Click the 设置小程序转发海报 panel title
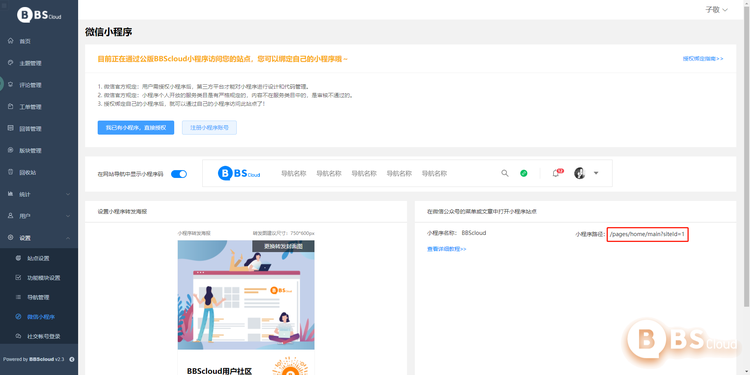This screenshot has width=750, height=375. coord(122,211)
